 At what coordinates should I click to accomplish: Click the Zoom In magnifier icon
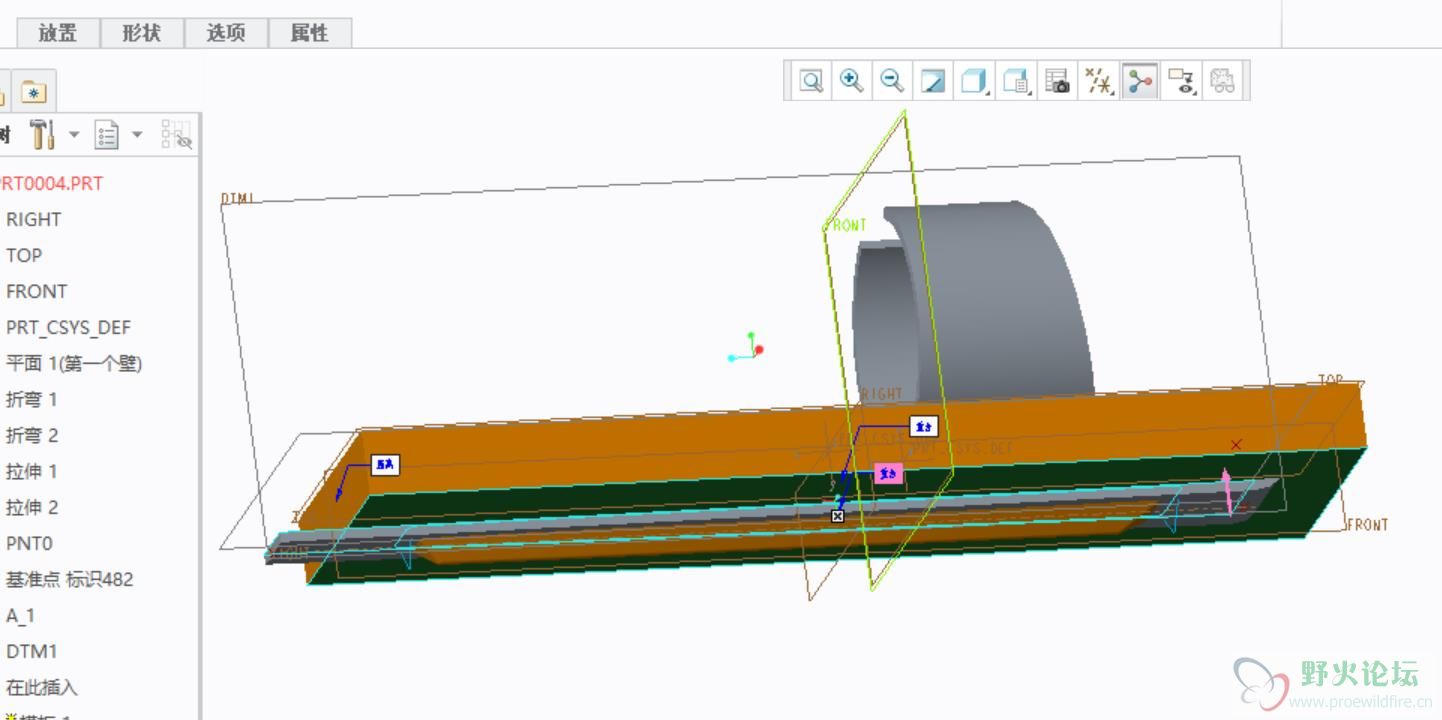pyautogui.click(x=852, y=81)
